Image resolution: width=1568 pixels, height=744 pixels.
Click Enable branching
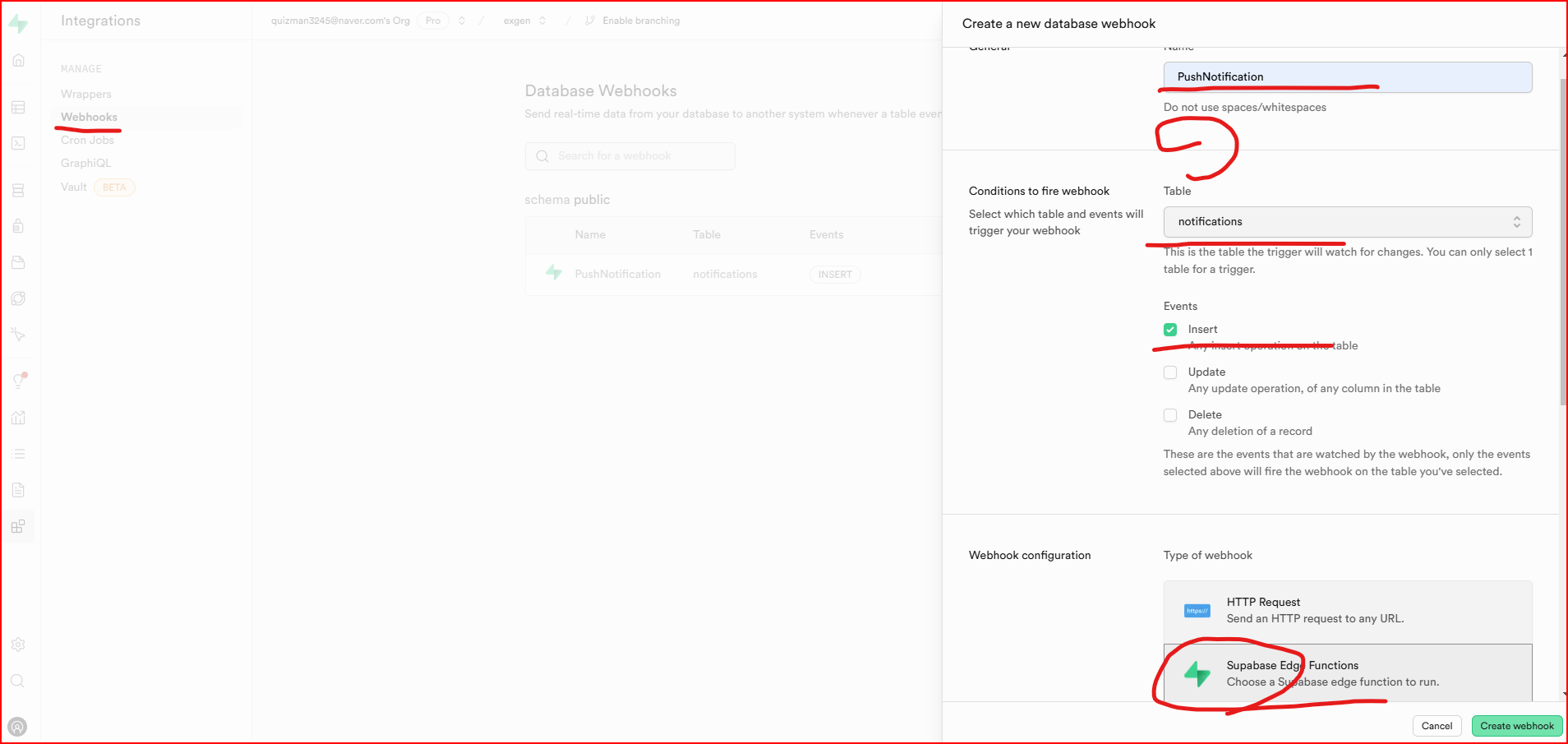click(x=641, y=21)
